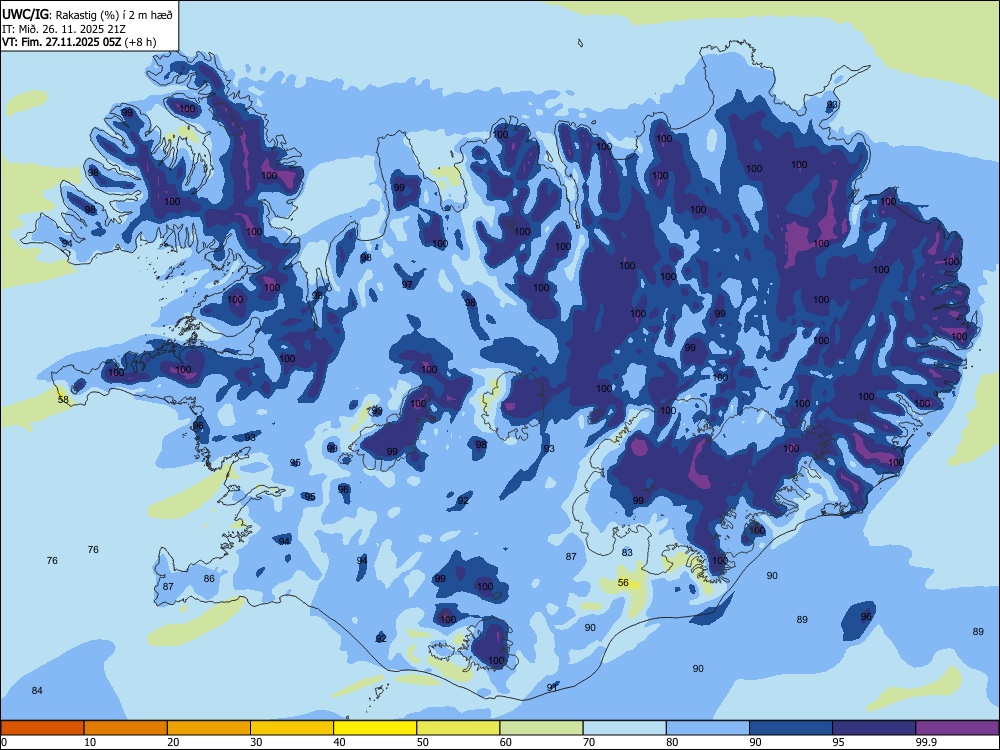Click the legend tick label '20'
The width and height of the screenshot is (1000, 750).
click(173, 742)
